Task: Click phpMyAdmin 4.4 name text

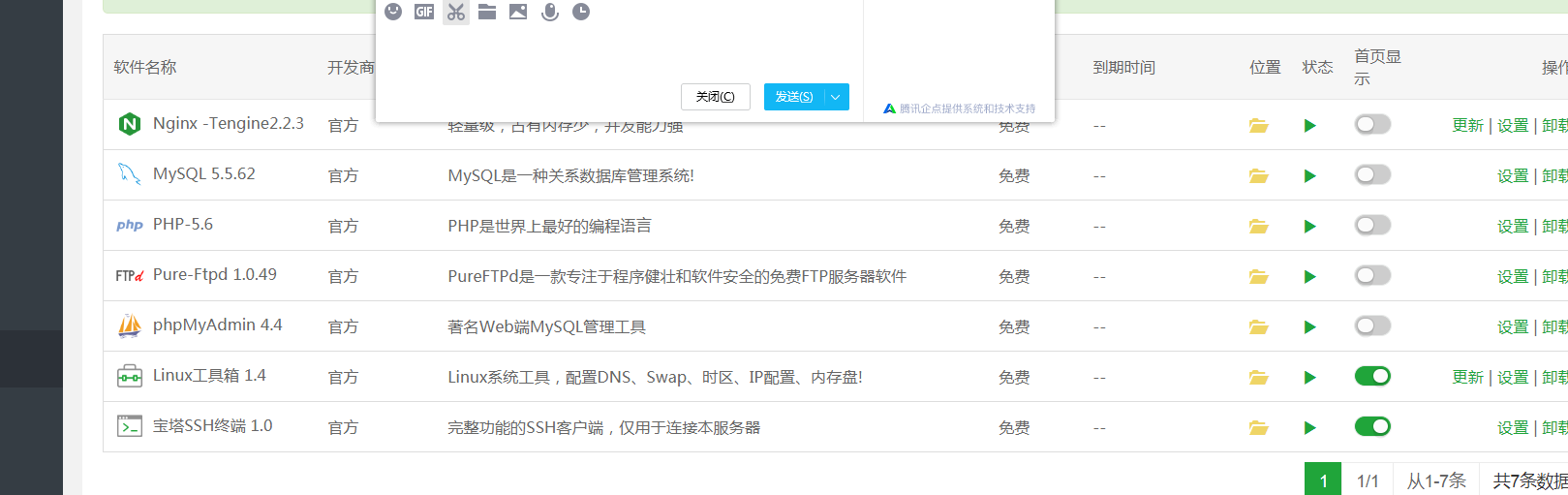Action: [218, 325]
